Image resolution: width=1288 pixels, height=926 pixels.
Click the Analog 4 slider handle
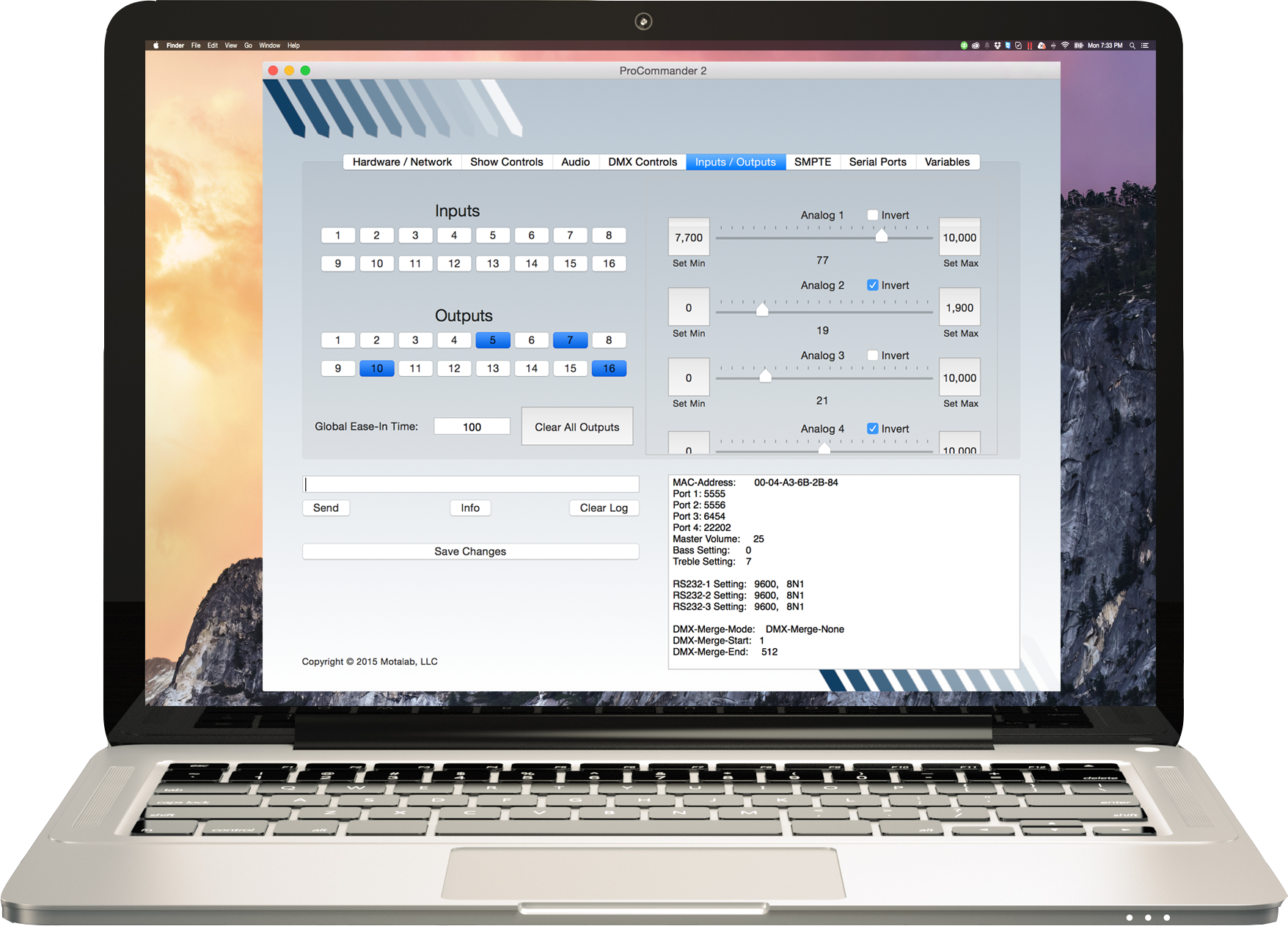(x=824, y=448)
